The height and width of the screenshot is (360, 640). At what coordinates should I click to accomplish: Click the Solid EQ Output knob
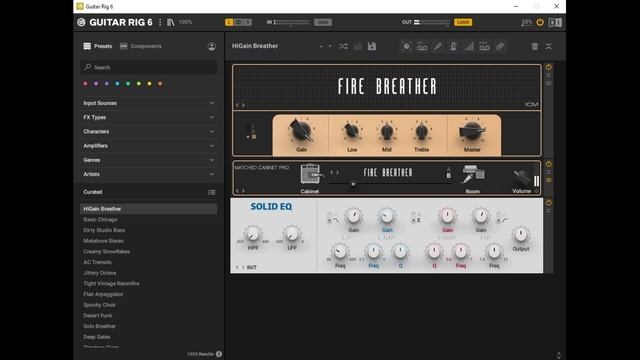[x=521, y=235]
